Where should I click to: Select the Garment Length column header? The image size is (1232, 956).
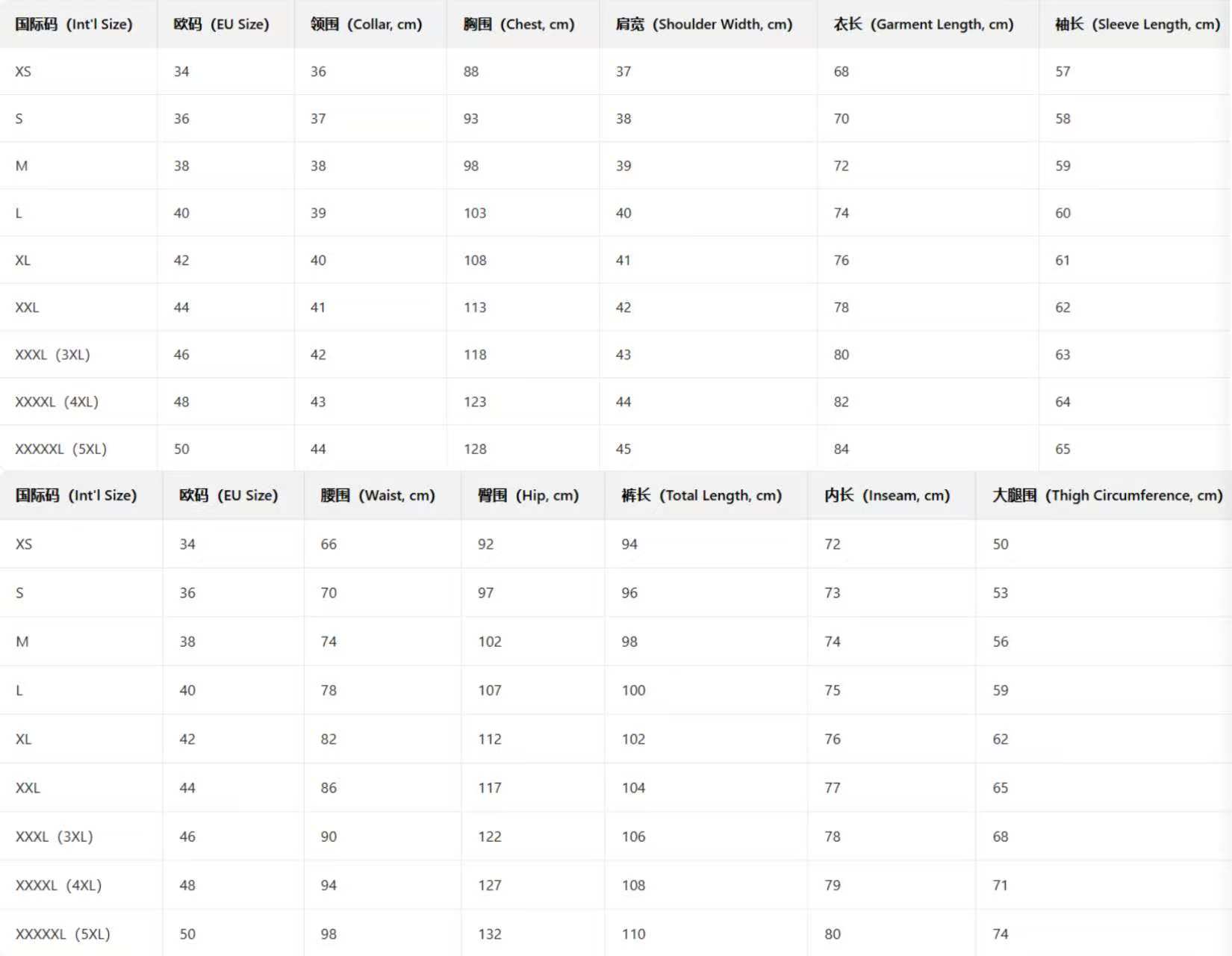[x=924, y=24]
